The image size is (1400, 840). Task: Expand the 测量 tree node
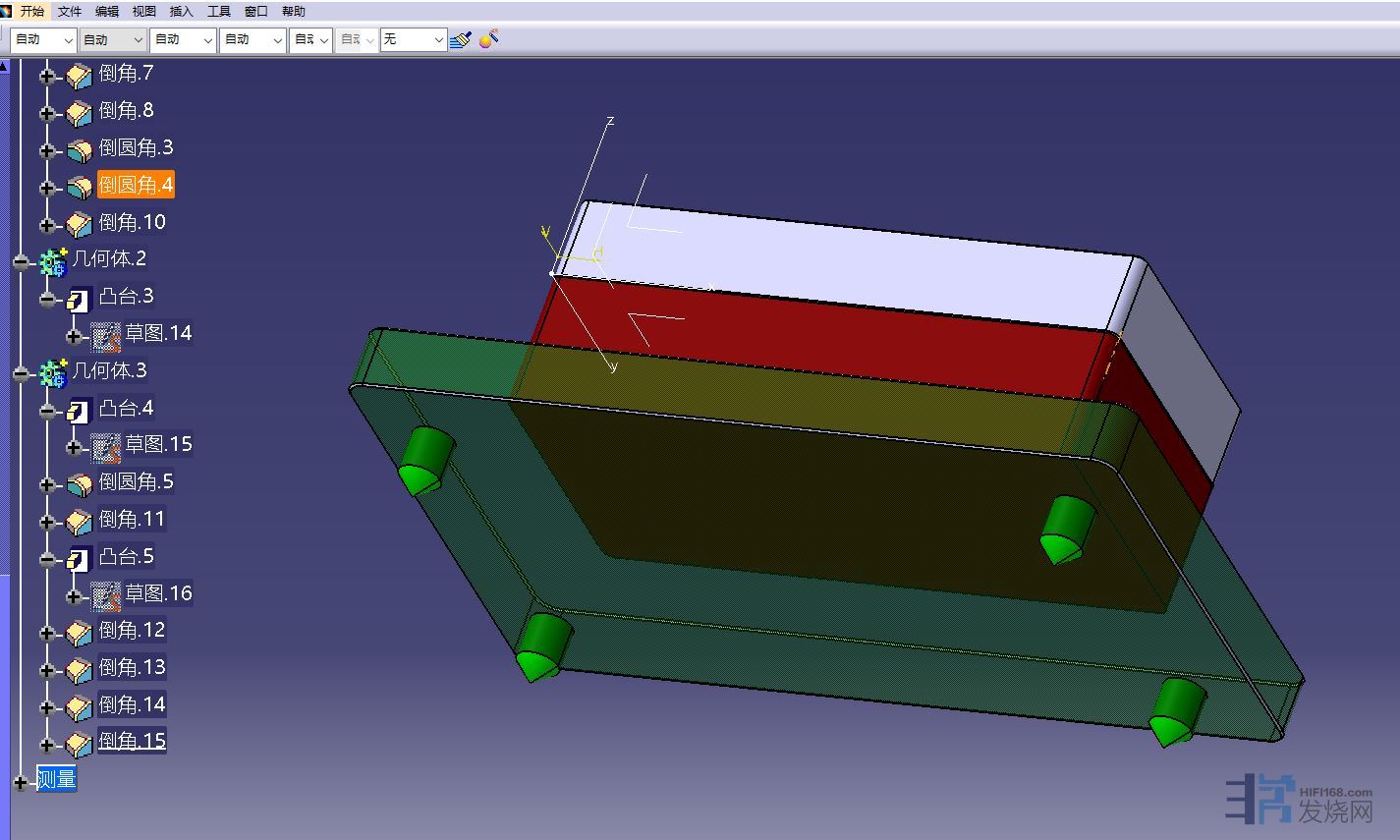coord(21,783)
